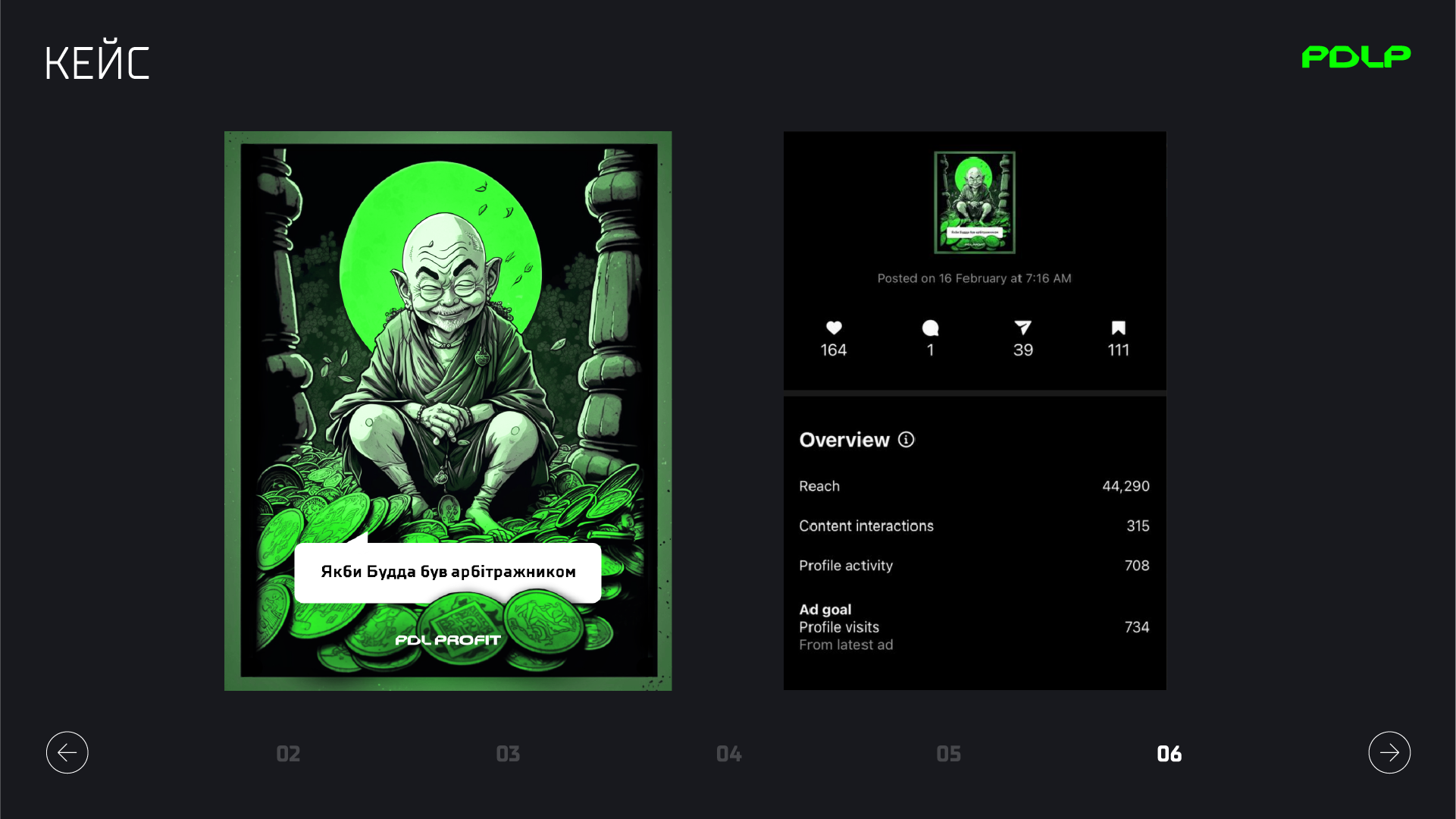1456x819 pixels.
Task: Go to slide 02
Action: pos(288,754)
